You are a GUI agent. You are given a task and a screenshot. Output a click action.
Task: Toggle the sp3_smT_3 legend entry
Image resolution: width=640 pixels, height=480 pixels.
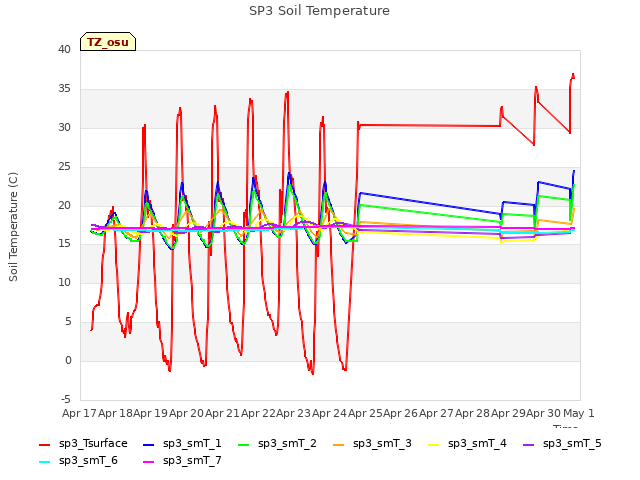click(372, 444)
